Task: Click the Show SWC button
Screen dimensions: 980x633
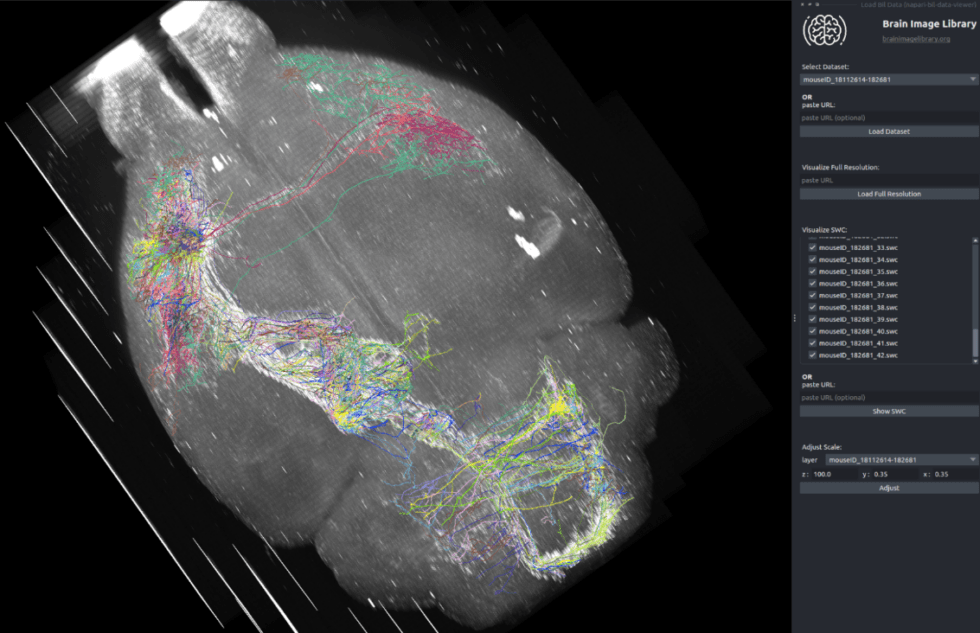Action: (x=889, y=411)
